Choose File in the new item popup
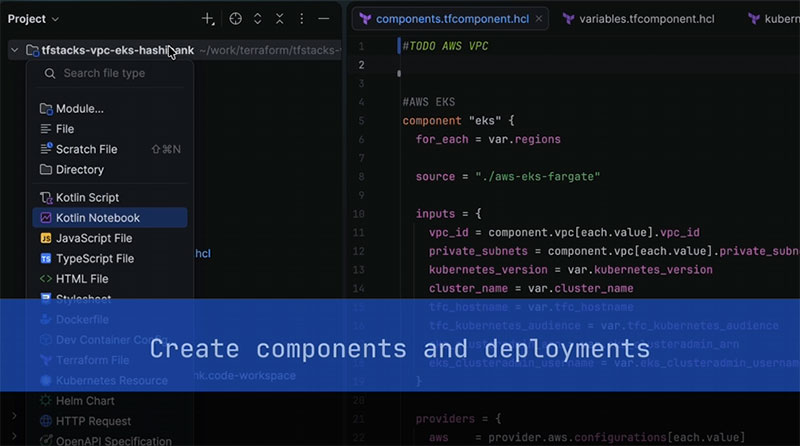 (65, 129)
